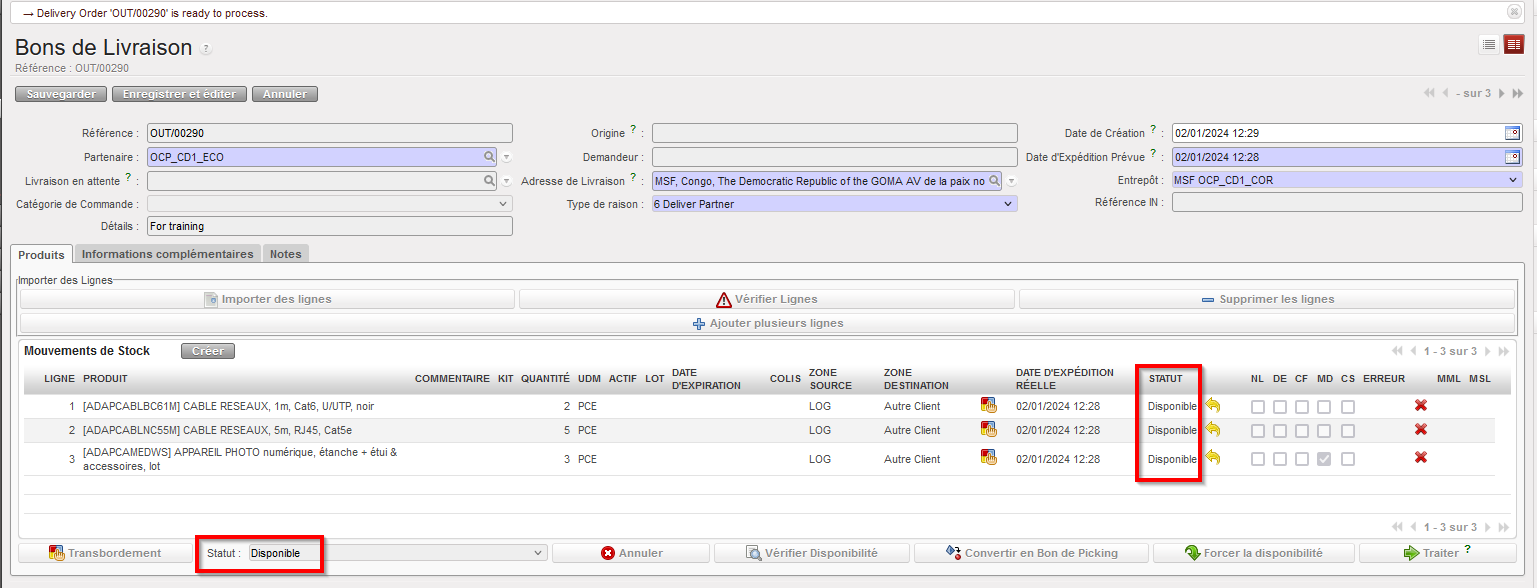
Task: Switch to the form view icon
Action: (1513, 44)
